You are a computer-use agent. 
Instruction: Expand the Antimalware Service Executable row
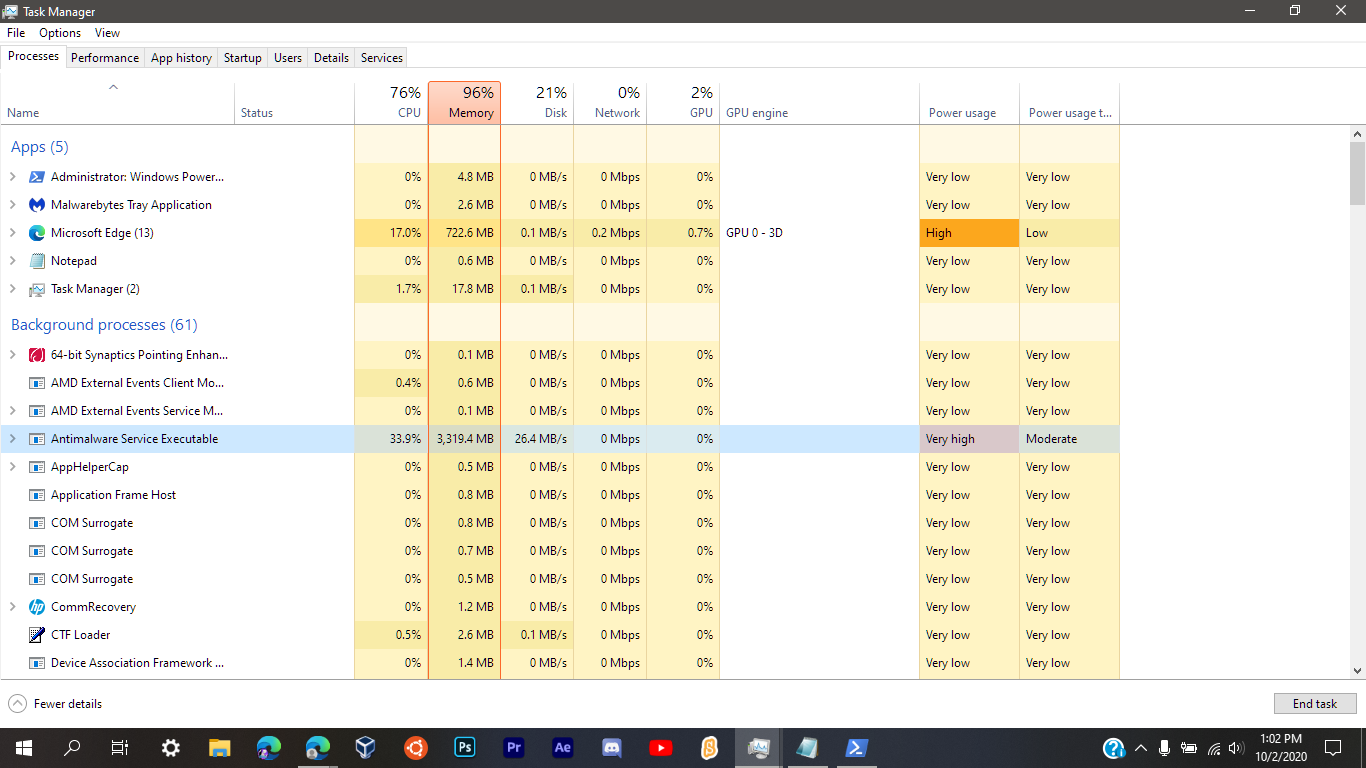point(13,439)
